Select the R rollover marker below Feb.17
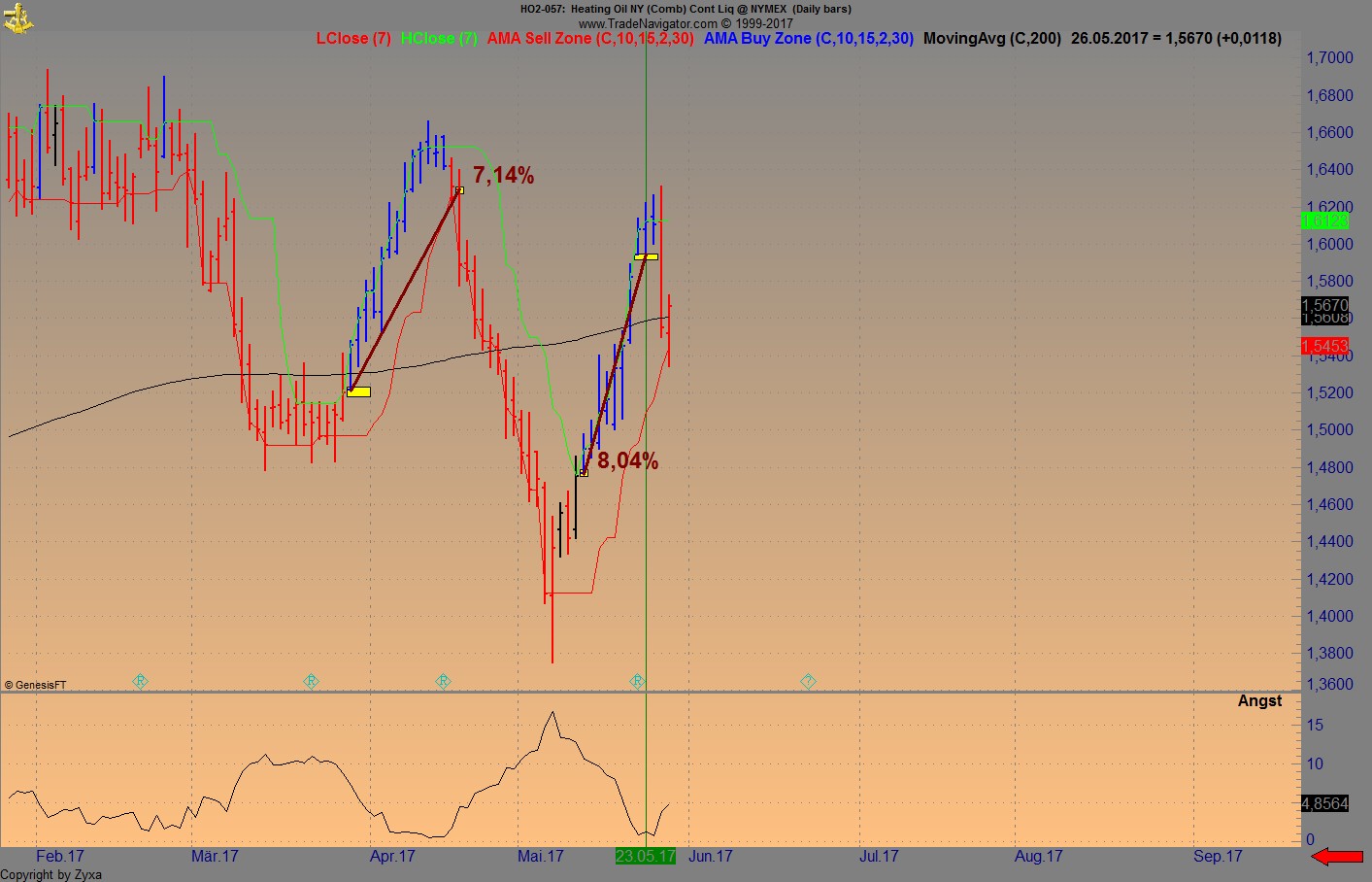The height and width of the screenshot is (882, 1372). [139, 681]
